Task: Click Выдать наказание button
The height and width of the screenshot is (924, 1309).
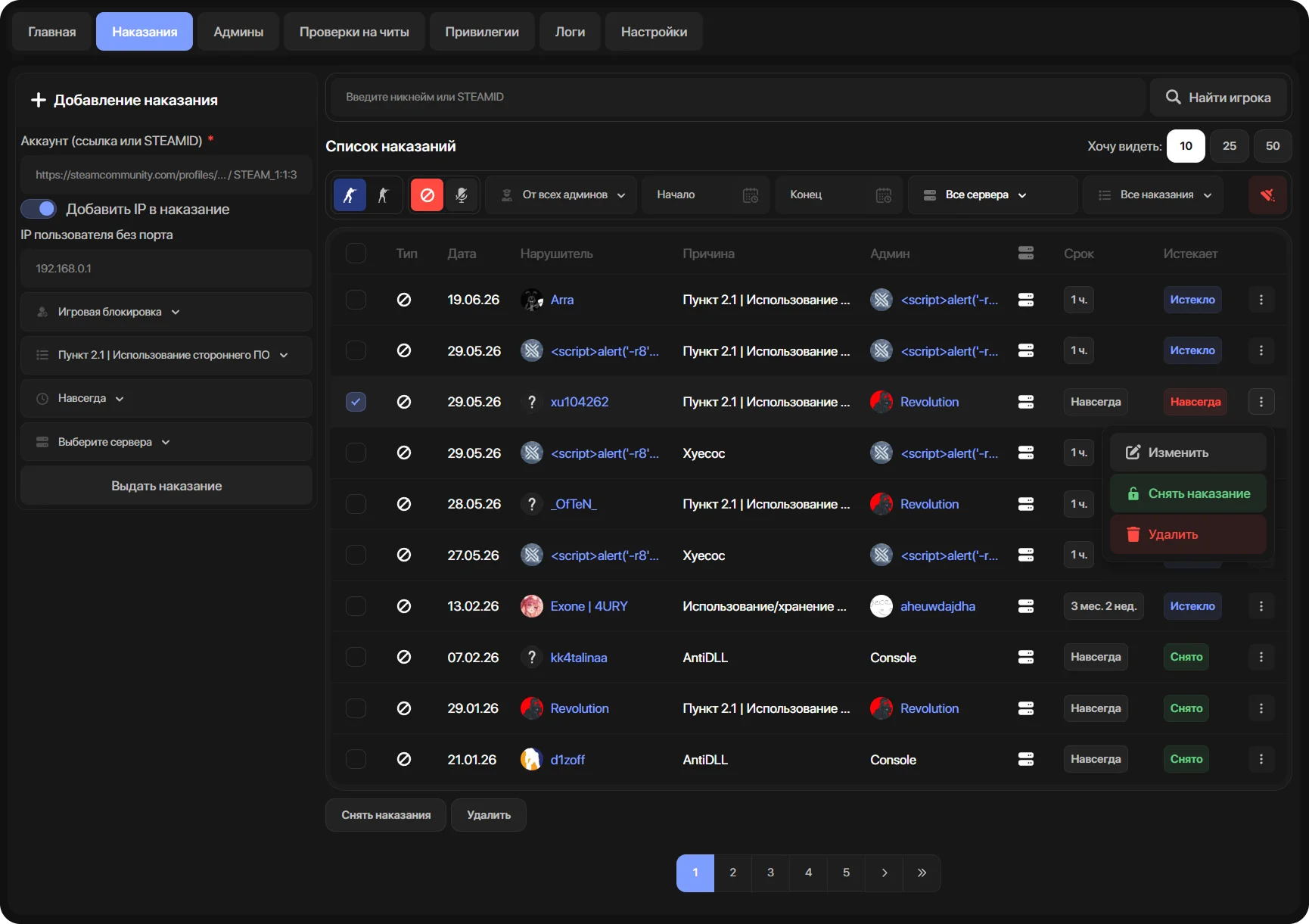Action: click(166, 486)
